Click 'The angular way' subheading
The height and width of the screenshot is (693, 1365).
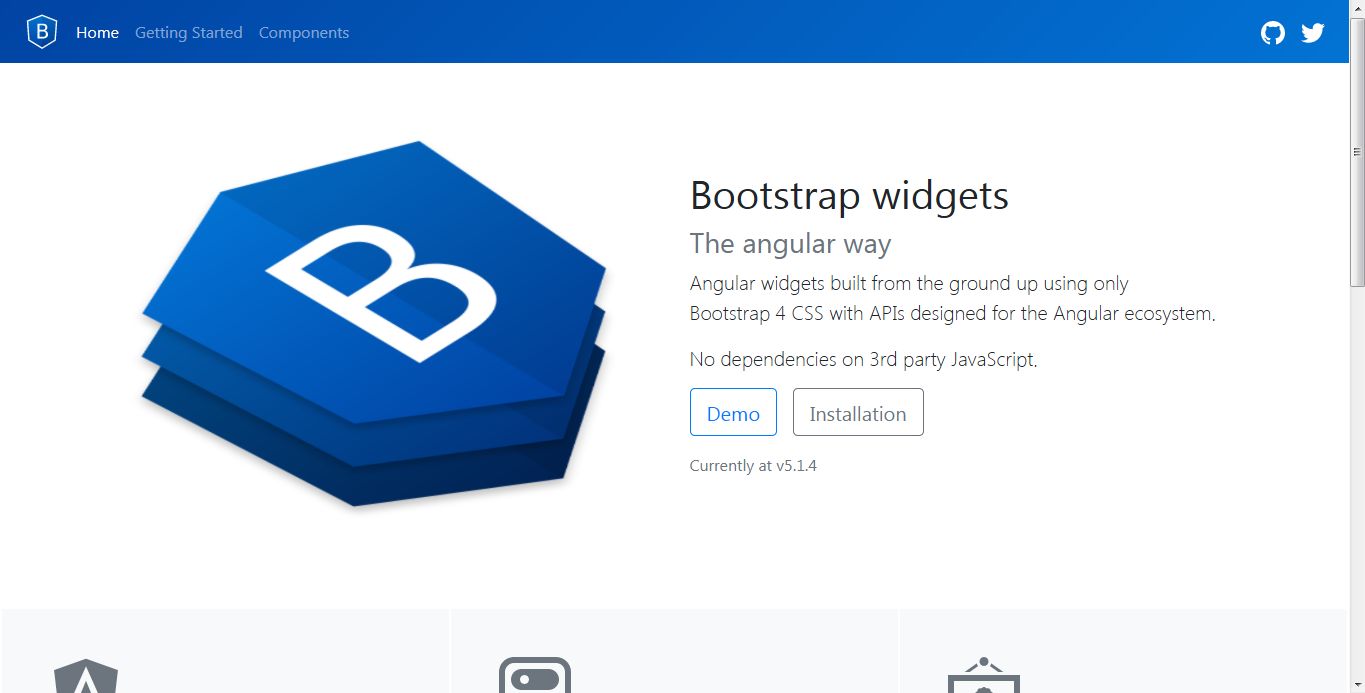[x=790, y=243]
